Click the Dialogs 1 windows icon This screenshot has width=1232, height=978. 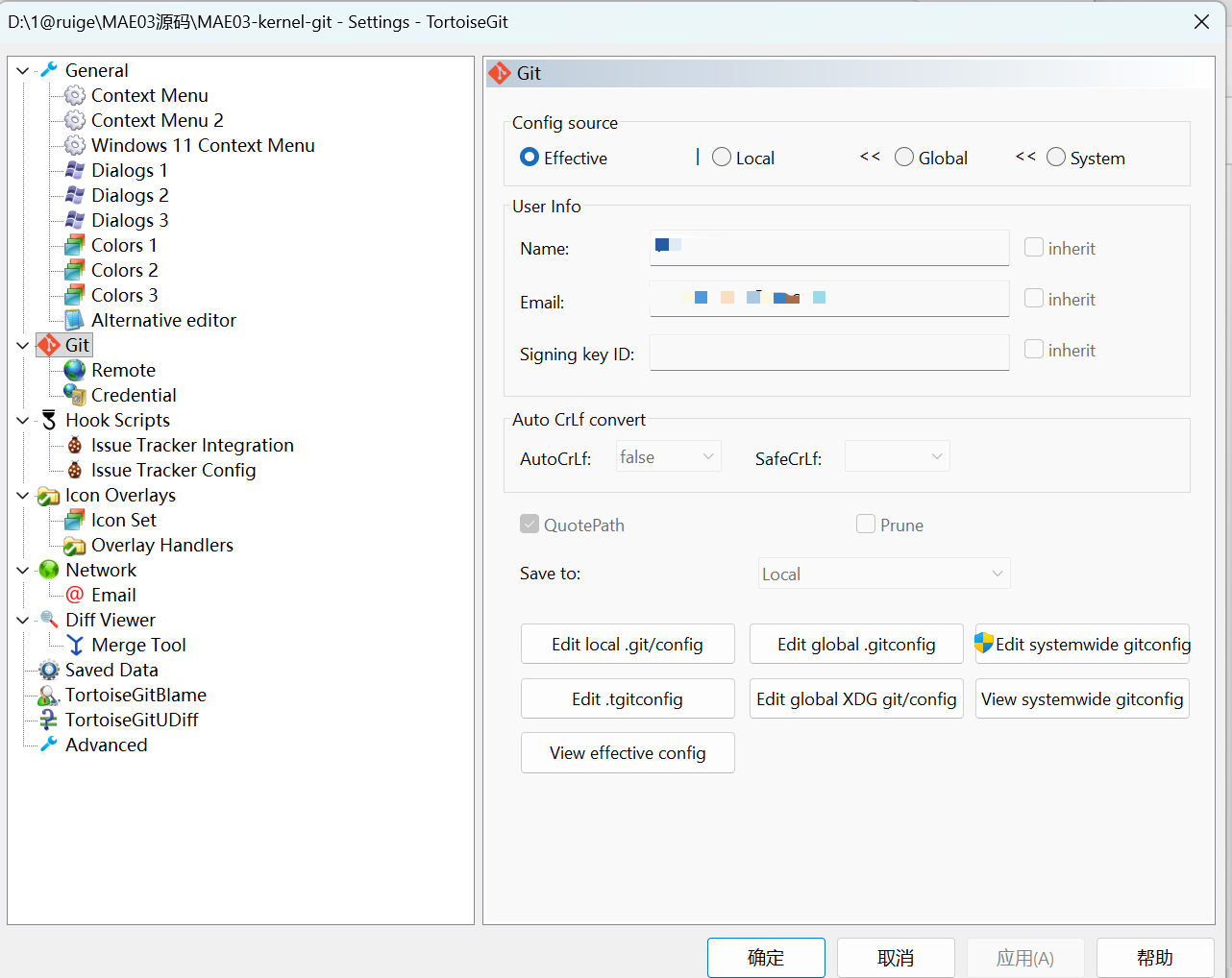point(75,170)
